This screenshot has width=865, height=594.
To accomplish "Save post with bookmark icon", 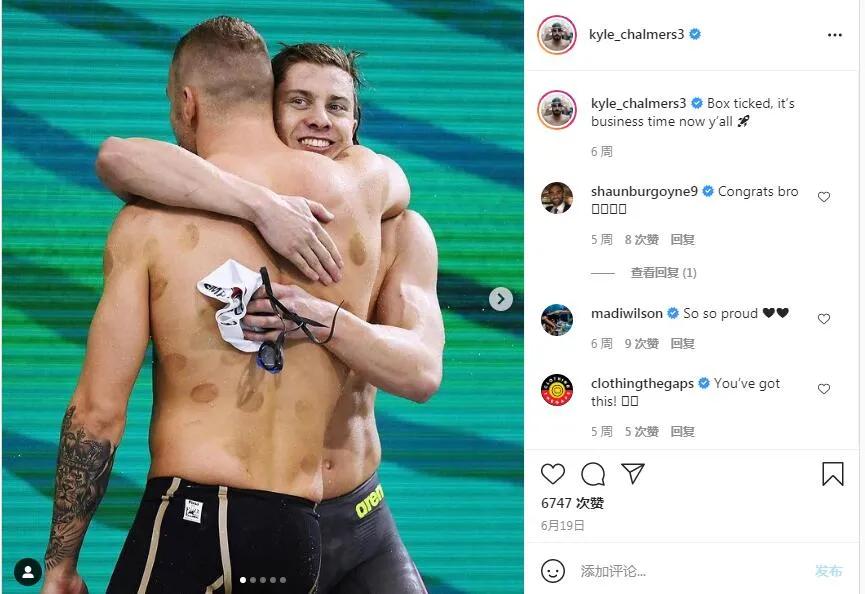I will (x=832, y=474).
